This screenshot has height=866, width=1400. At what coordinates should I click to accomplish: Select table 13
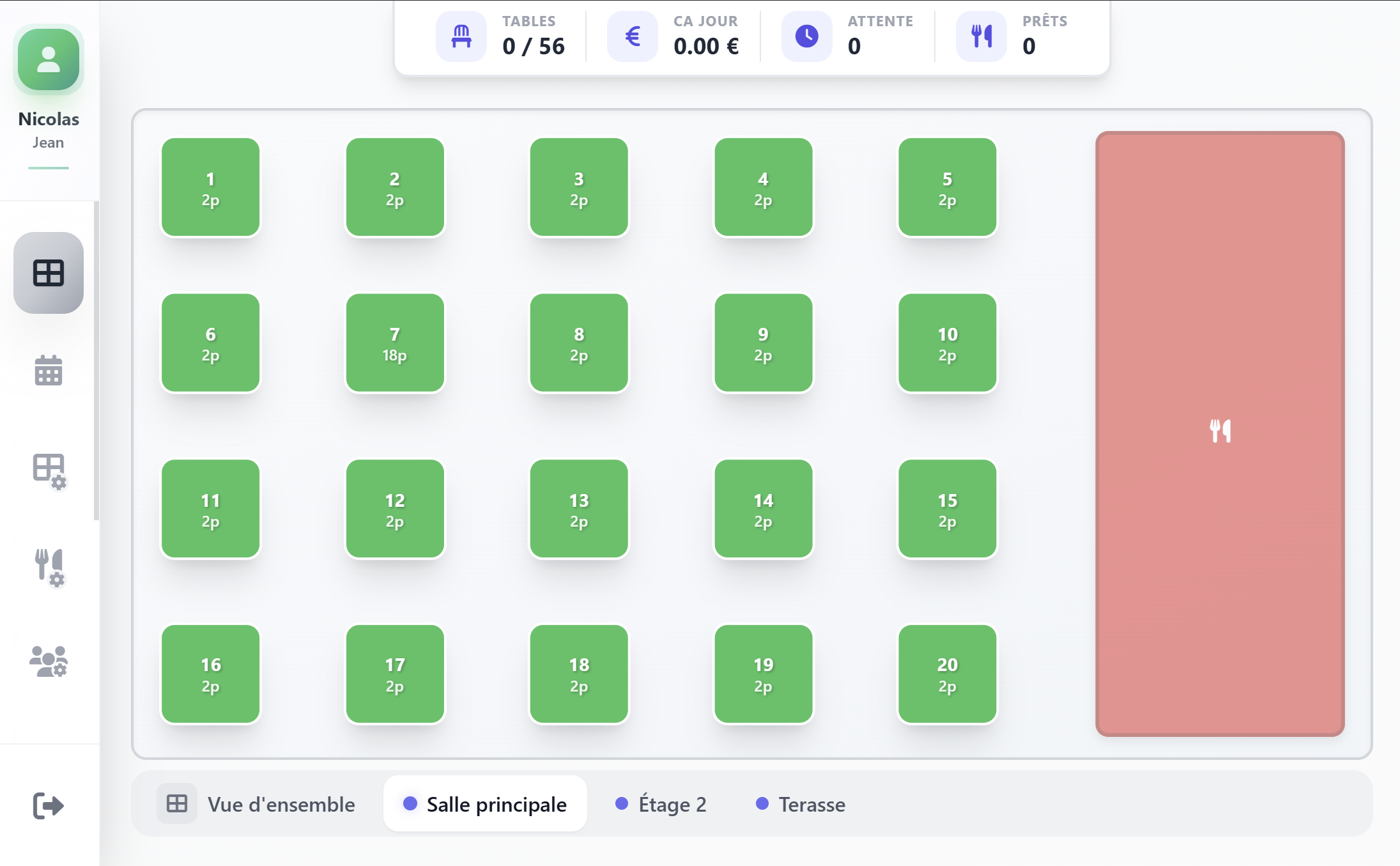[x=579, y=509]
